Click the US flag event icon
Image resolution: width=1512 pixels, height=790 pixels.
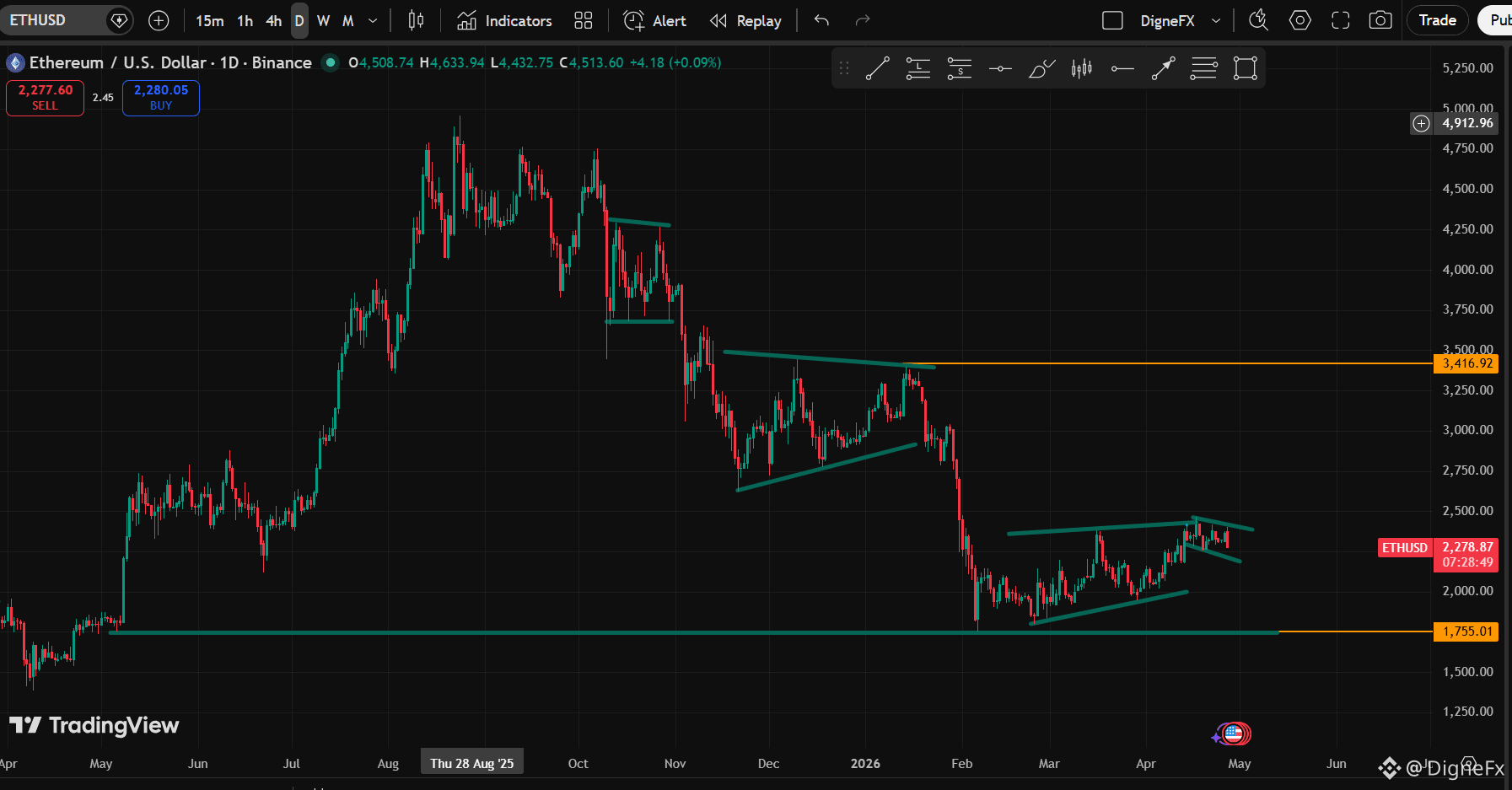(x=1234, y=734)
